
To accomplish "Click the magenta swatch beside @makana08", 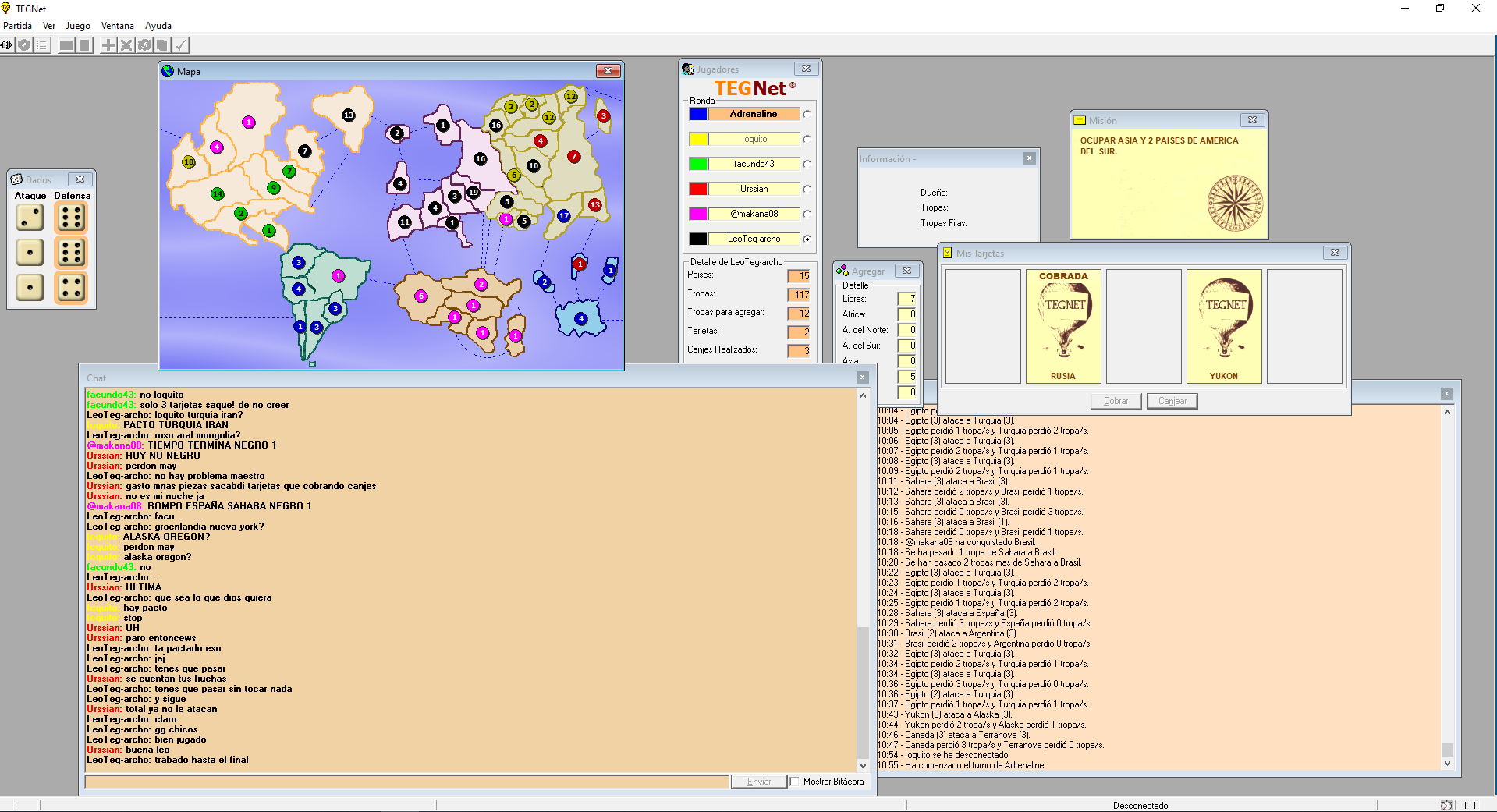I will point(698,214).
